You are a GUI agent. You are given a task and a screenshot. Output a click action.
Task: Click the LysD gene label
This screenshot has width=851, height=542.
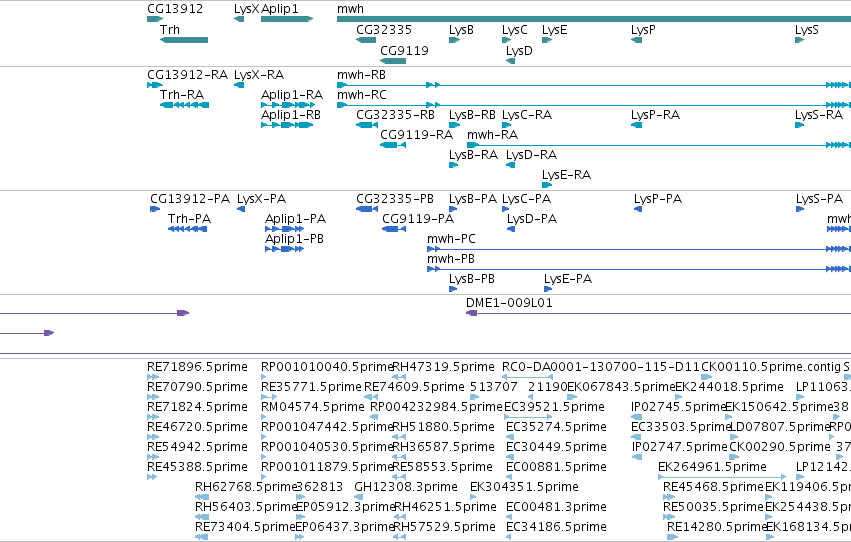coord(519,51)
